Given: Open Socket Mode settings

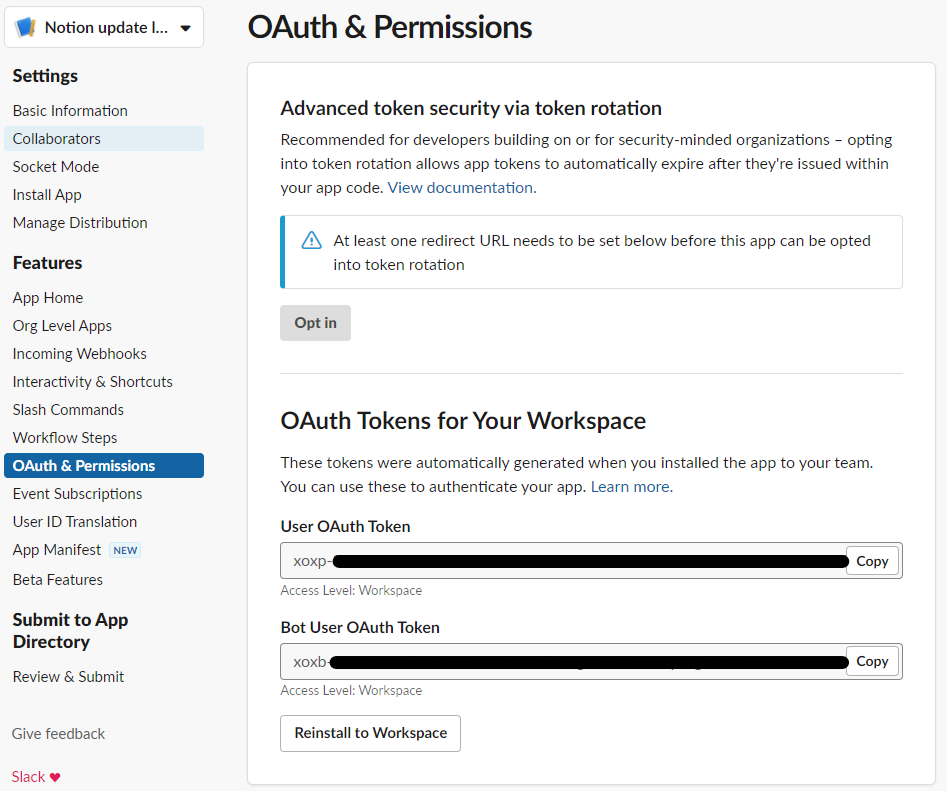Looking at the screenshot, I should click(x=56, y=167).
